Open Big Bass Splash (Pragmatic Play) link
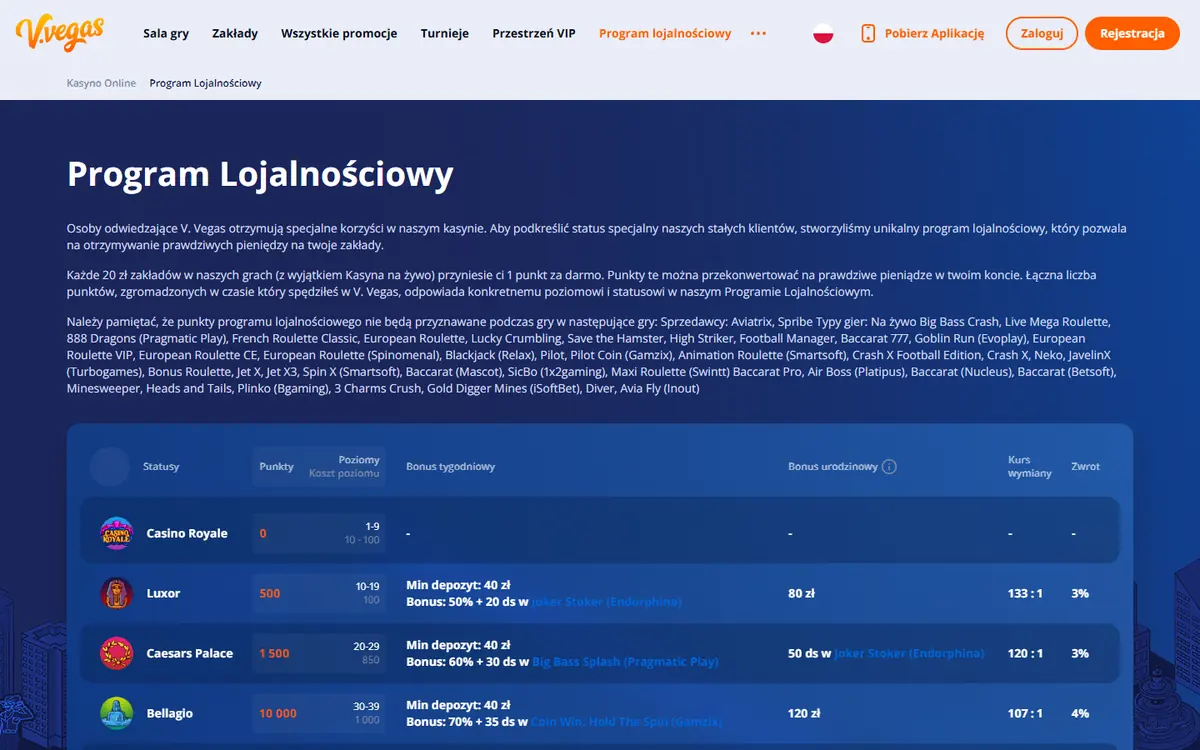The height and width of the screenshot is (750, 1200). click(x=625, y=662)
